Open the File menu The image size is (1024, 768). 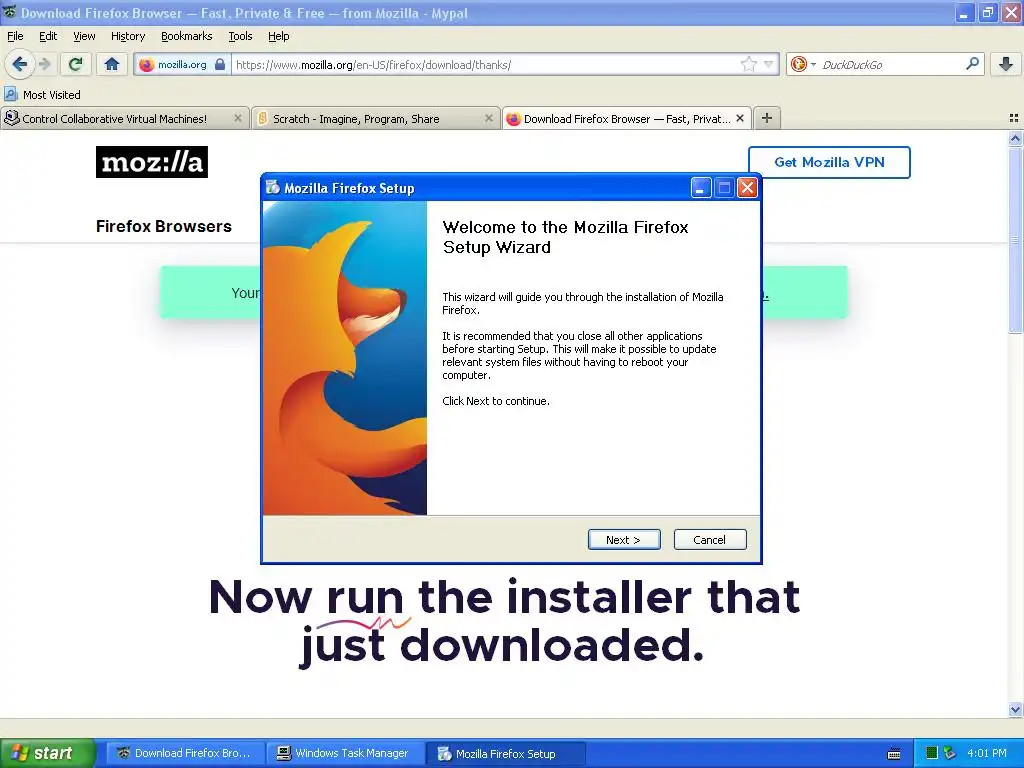point(15,36)
